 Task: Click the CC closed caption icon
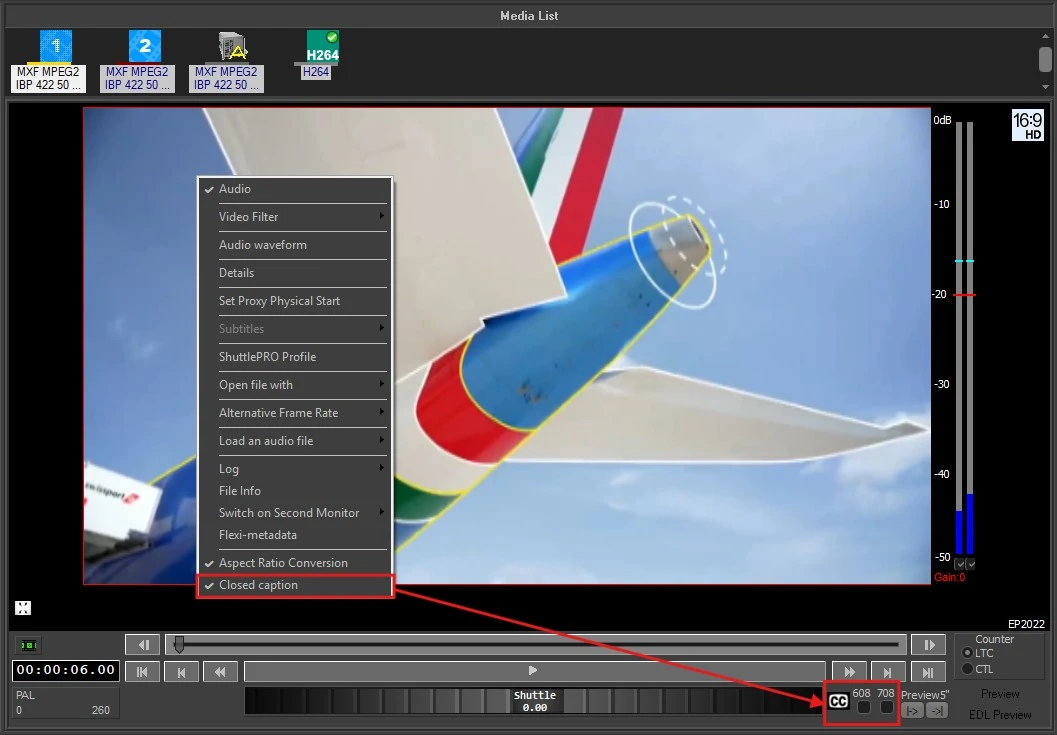838,702
